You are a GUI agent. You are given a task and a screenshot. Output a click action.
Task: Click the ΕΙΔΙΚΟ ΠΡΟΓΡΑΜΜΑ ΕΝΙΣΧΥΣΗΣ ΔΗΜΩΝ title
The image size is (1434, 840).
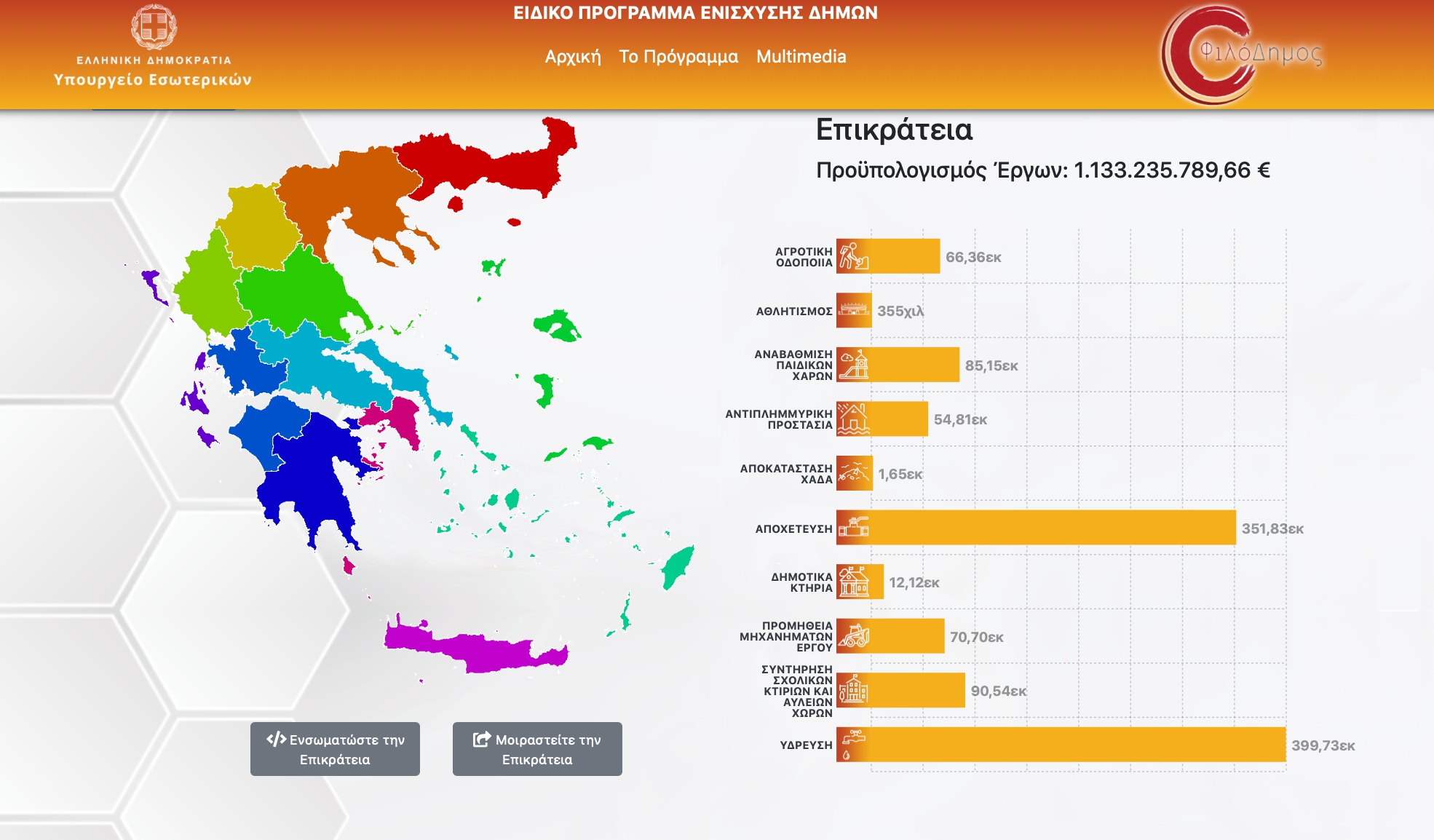coord(695,13)
